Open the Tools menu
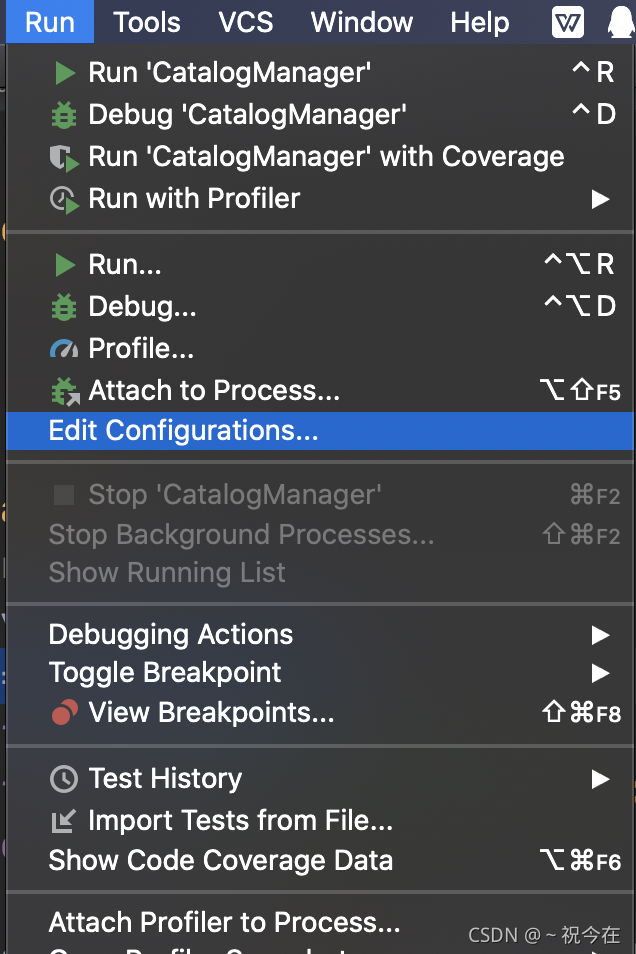636x954 pixels. click(x=147, y=22)
